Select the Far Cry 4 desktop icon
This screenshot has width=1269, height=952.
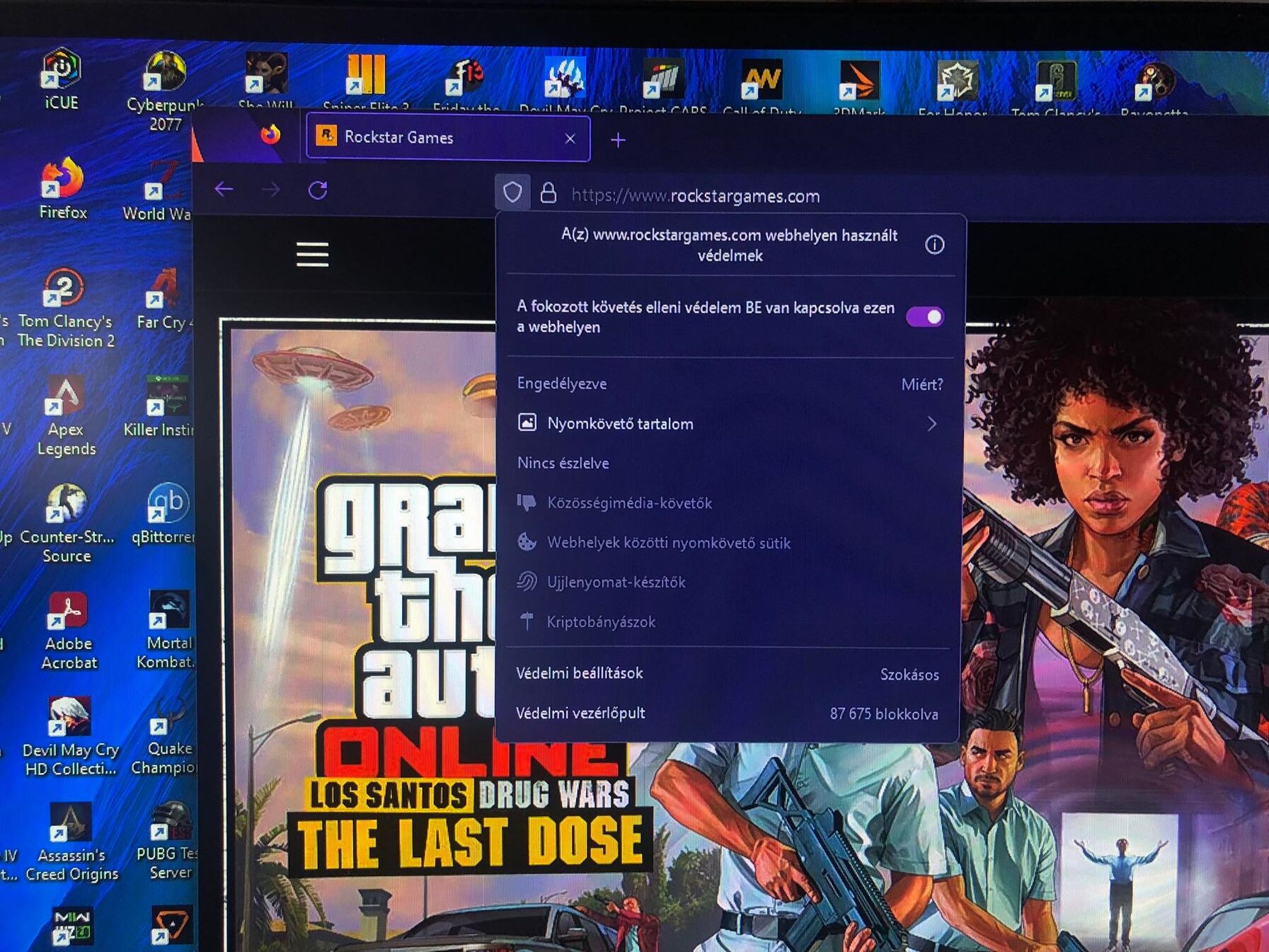(x=164, y=300)
